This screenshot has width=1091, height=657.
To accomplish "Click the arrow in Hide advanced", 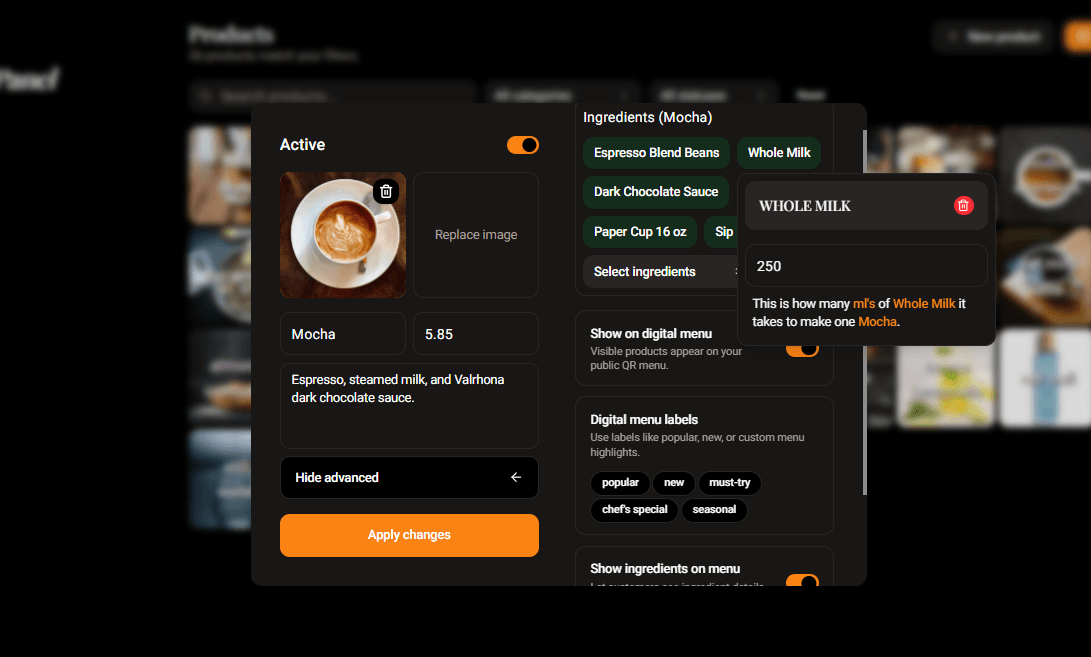I will coord(516,477).
